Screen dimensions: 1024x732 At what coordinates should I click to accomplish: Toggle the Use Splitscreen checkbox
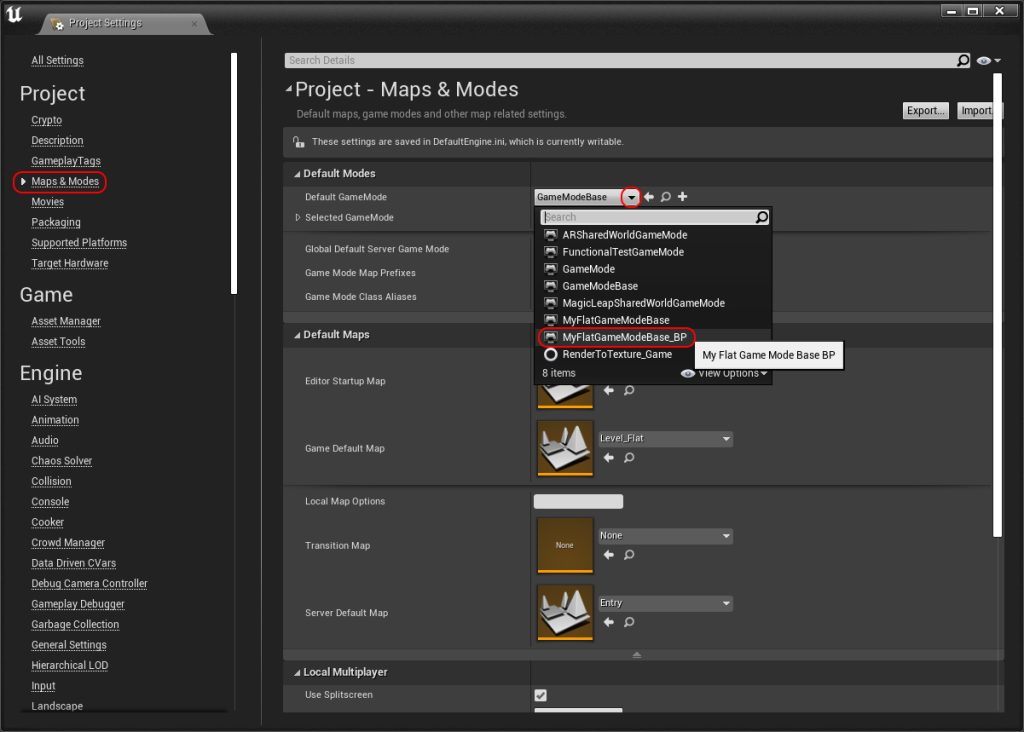pyautogui.click(x=540, y=695)
